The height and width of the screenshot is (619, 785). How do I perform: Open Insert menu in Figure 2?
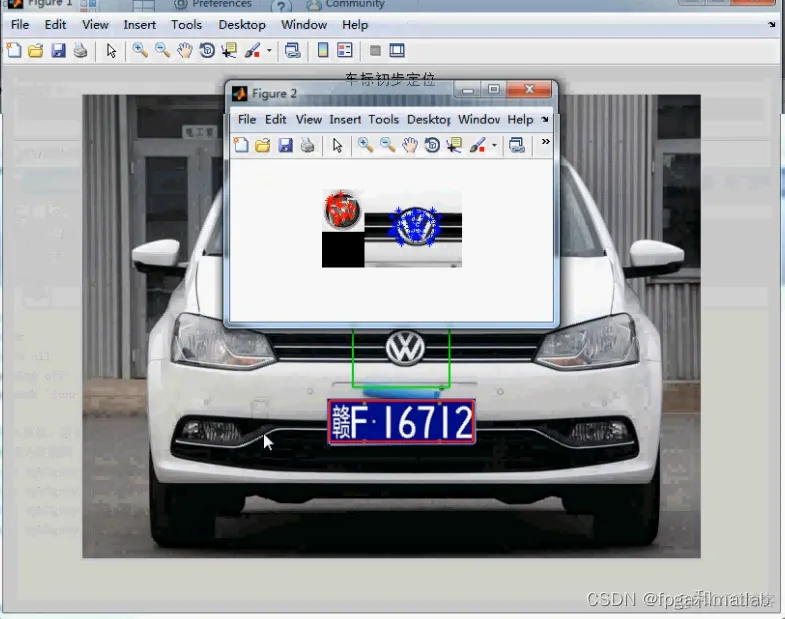345,119
